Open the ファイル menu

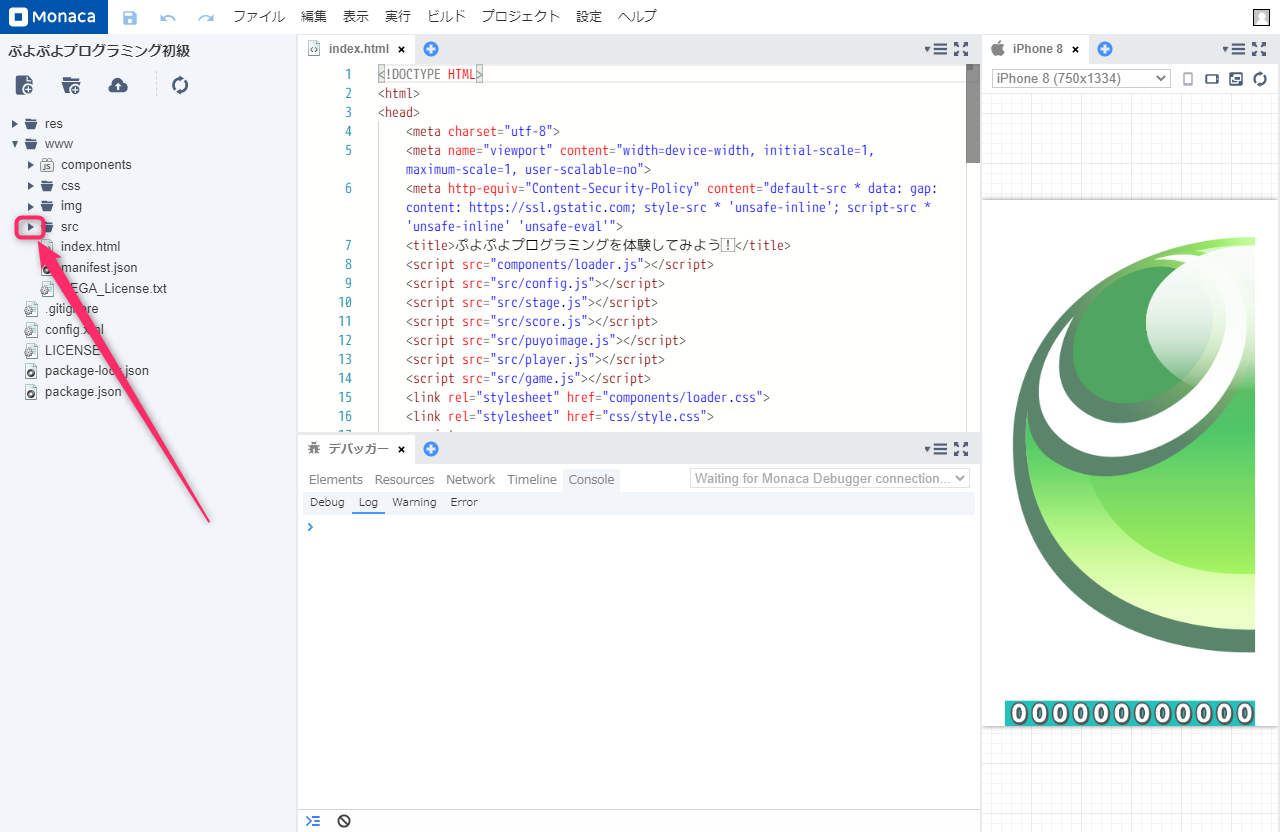pos(259,17)
